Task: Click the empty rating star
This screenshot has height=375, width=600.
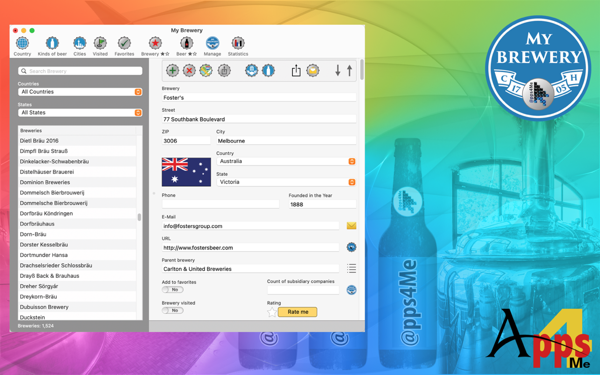Action: coord(272,312)
